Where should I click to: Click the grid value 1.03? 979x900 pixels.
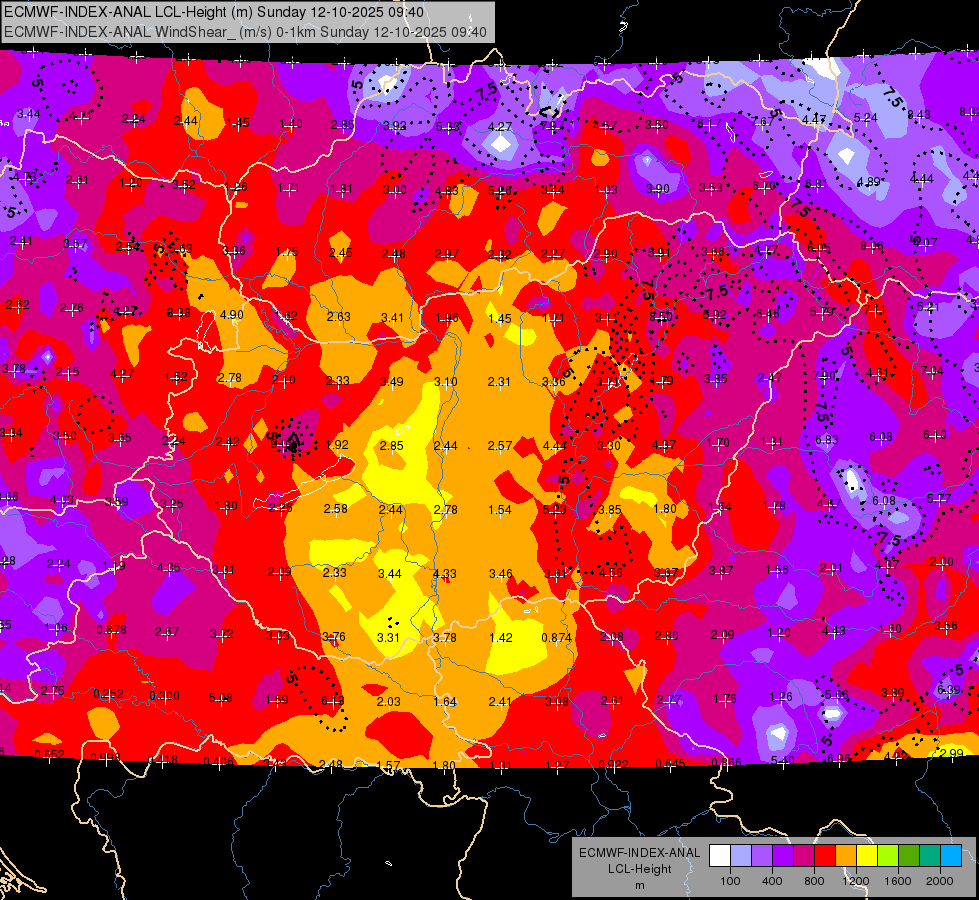coord(606,189)
